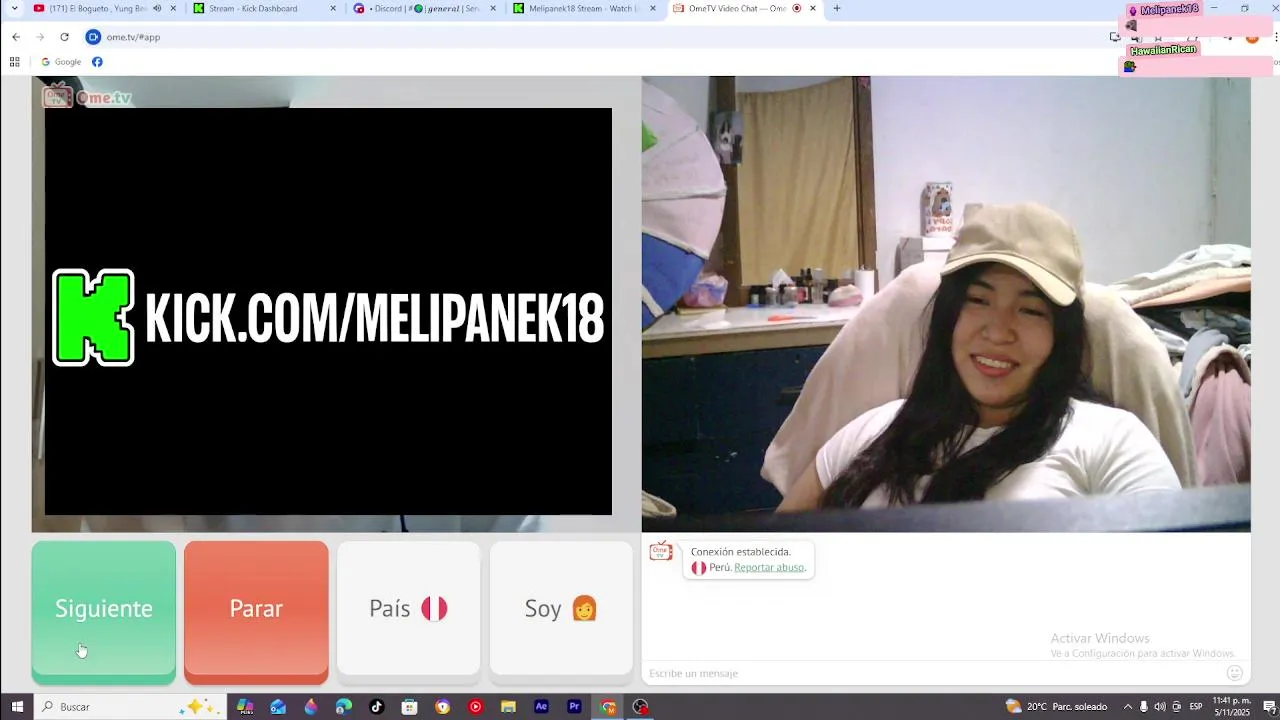Open Adobe After Effects from taskbar
Viewport: 1280px width, 720px height.
pyautogui.click(x=541, y=707)
